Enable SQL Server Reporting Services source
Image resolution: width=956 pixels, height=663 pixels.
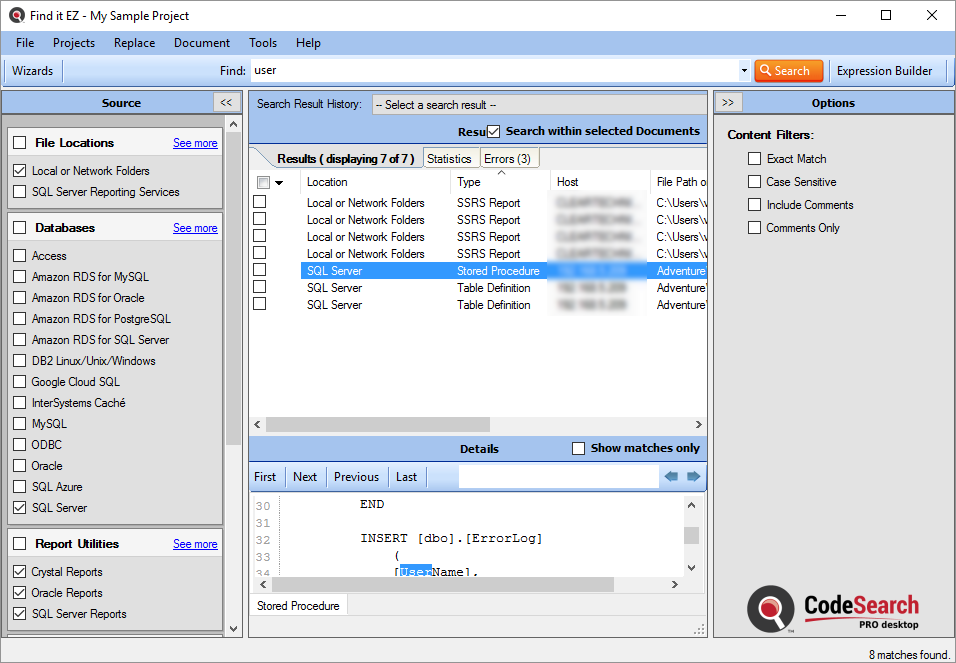[x=20, y=192]
